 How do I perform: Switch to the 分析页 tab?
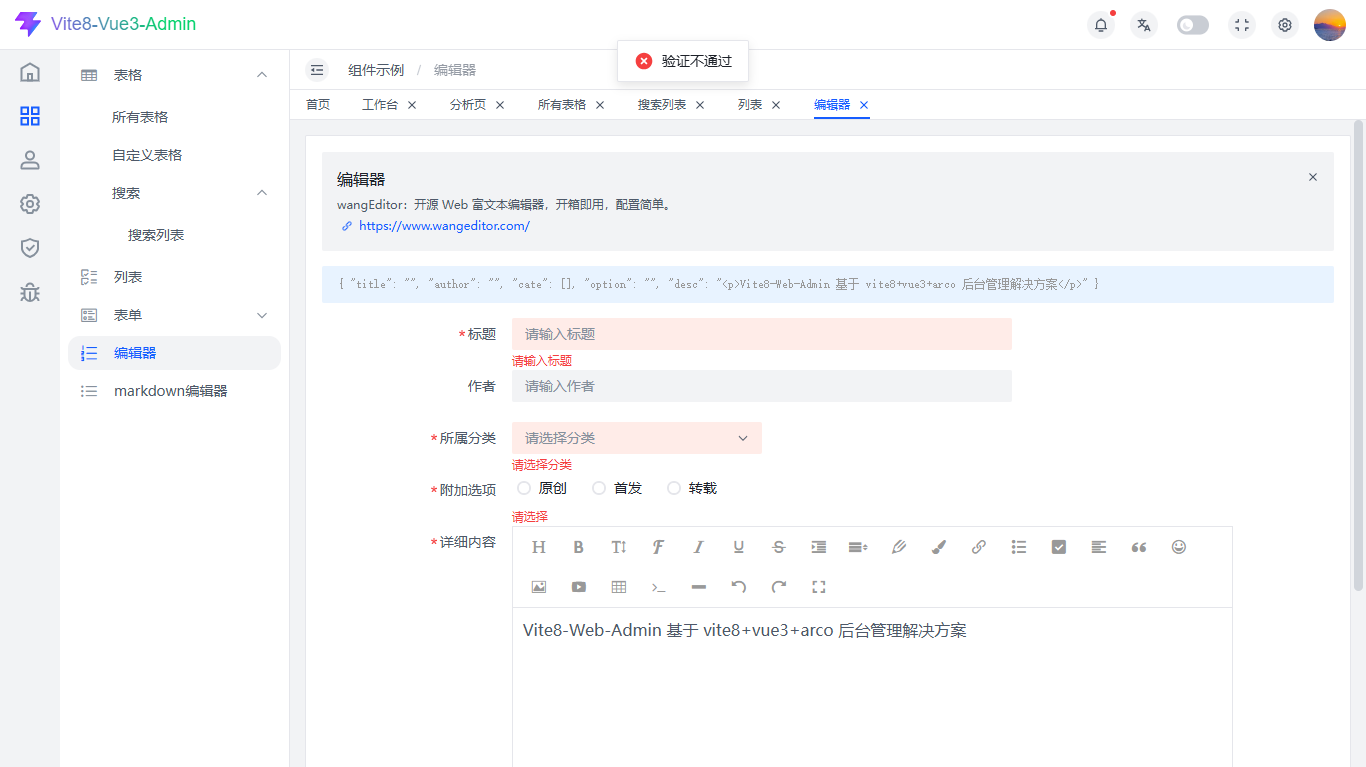[468, 104]
